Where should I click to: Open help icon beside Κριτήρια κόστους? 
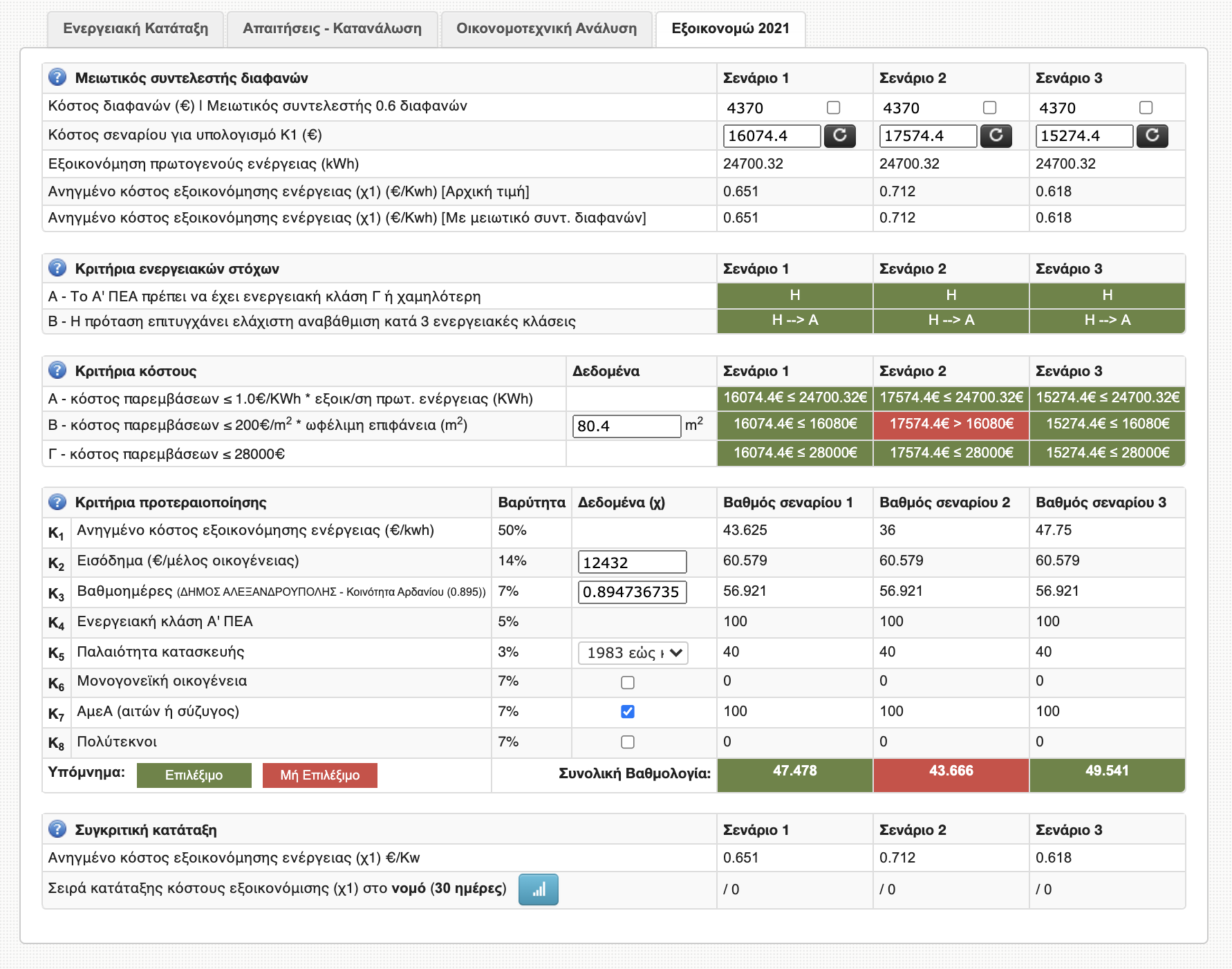click(x=57, y=370)
